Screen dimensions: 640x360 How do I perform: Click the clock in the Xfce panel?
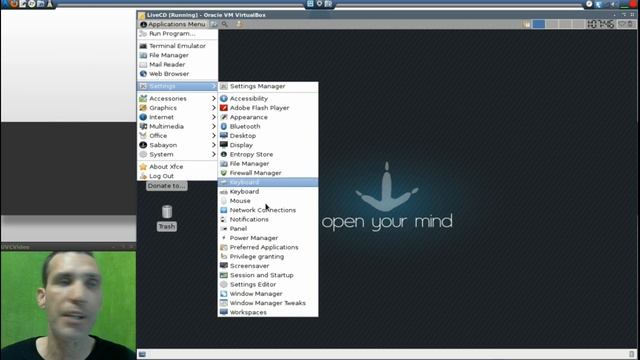600,24
